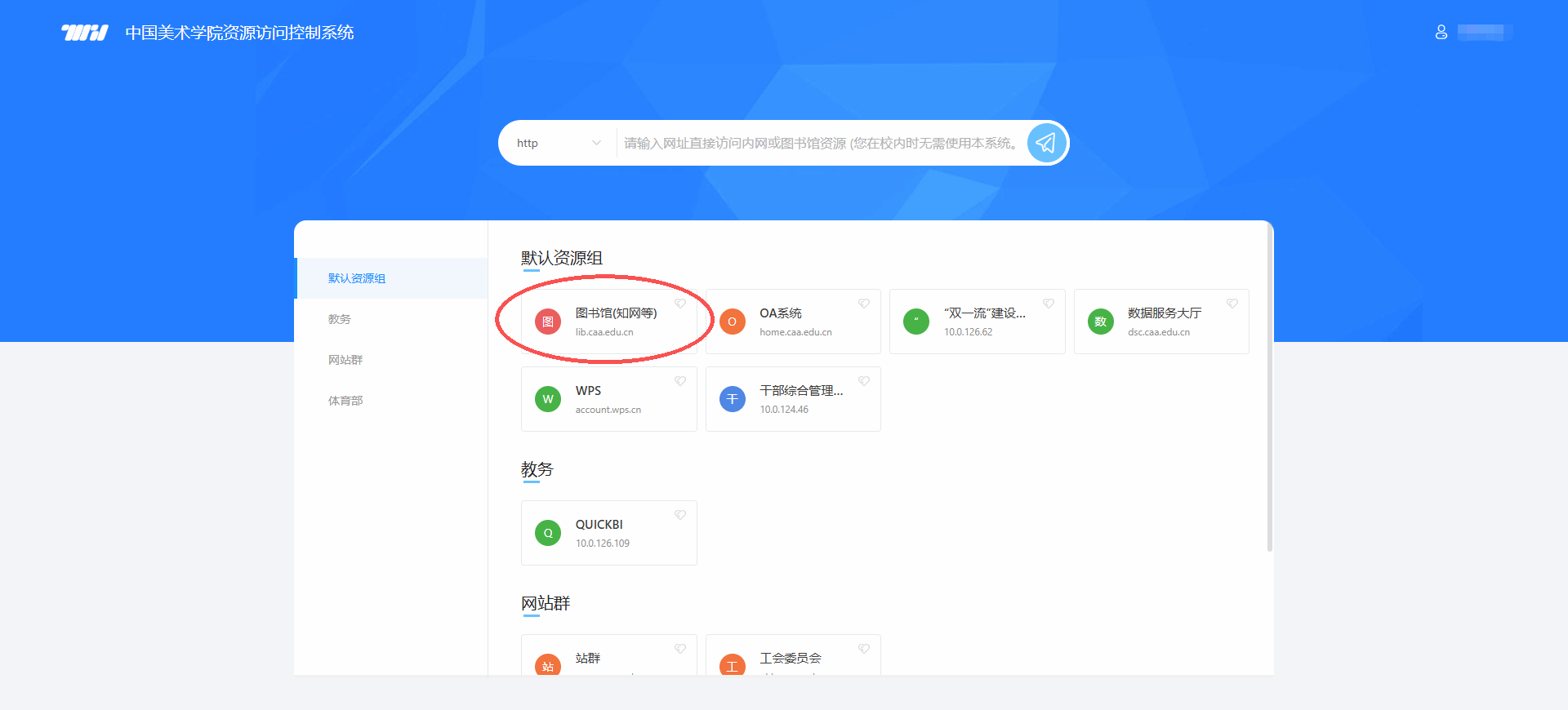Toggle favorite heart on OA系统 card
Screen dimensions: 1568x710
(864, 304)
